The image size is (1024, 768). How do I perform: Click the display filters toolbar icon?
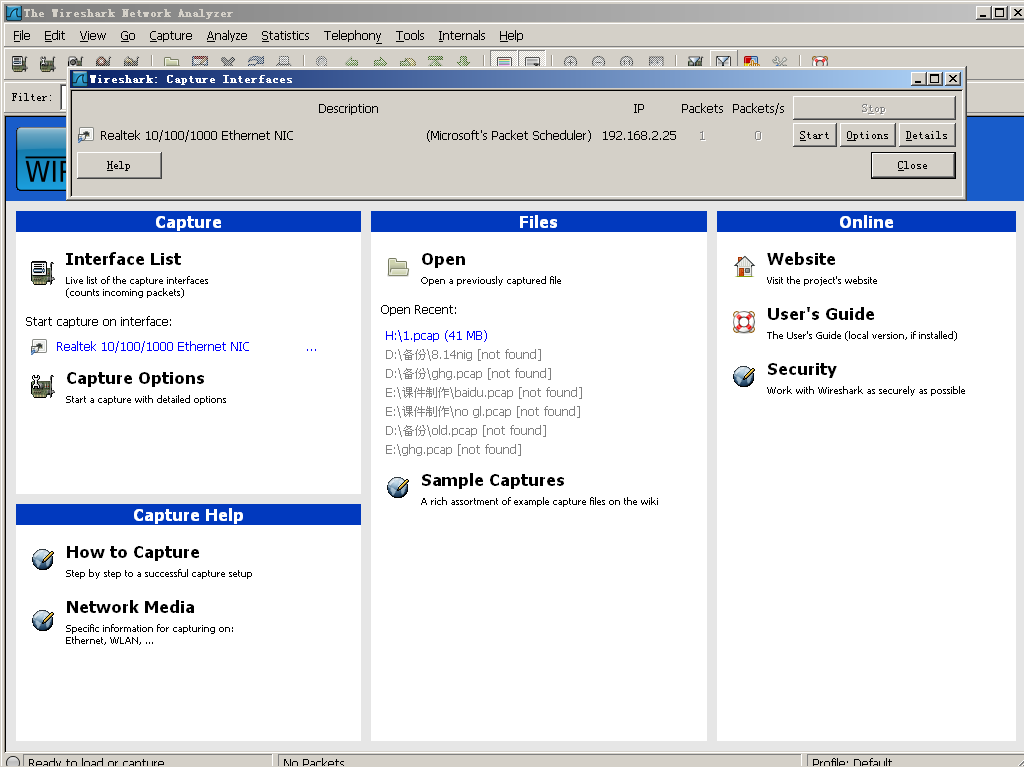(723, 63)
